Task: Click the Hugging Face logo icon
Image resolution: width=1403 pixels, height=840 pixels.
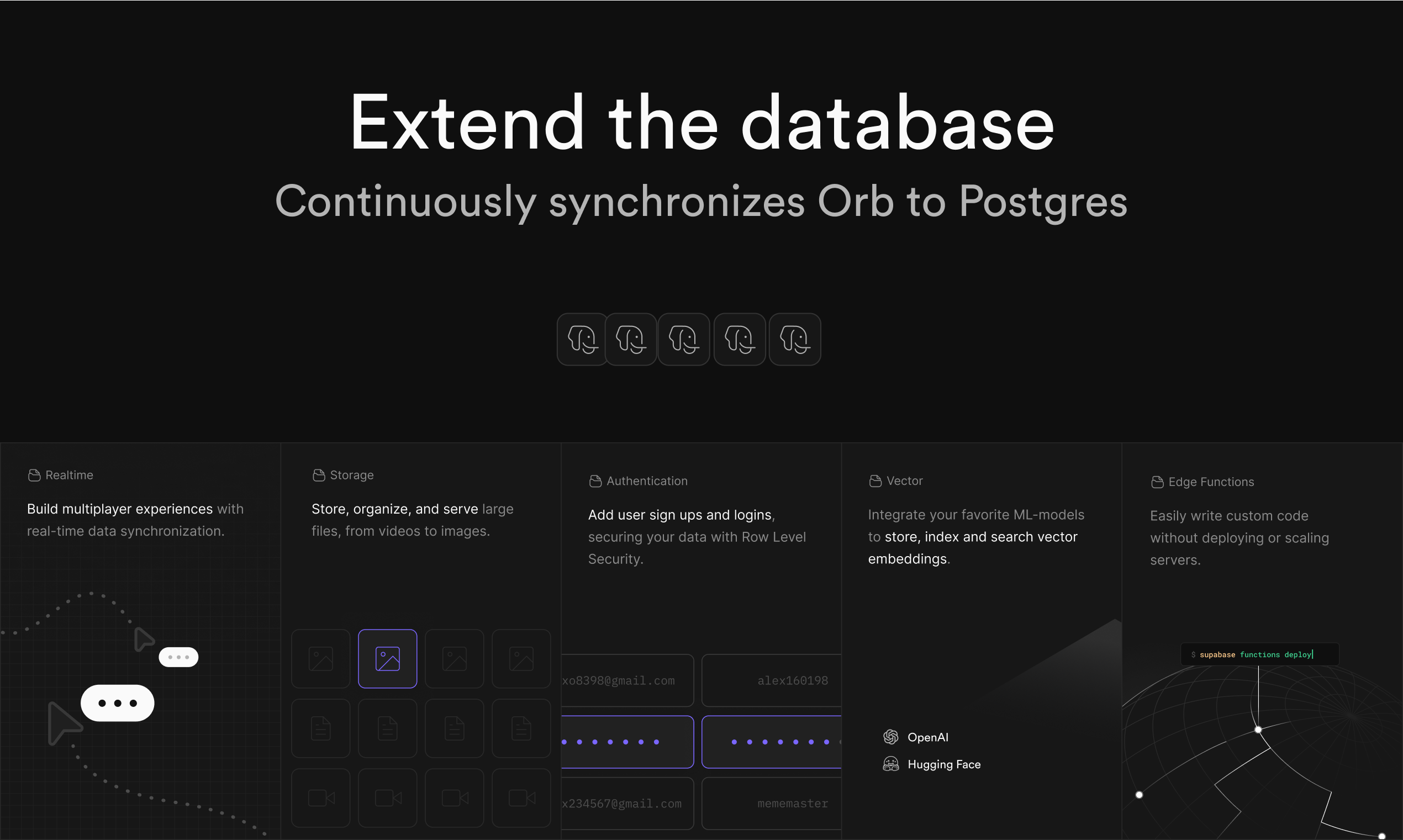Action: tap(891, 764)
